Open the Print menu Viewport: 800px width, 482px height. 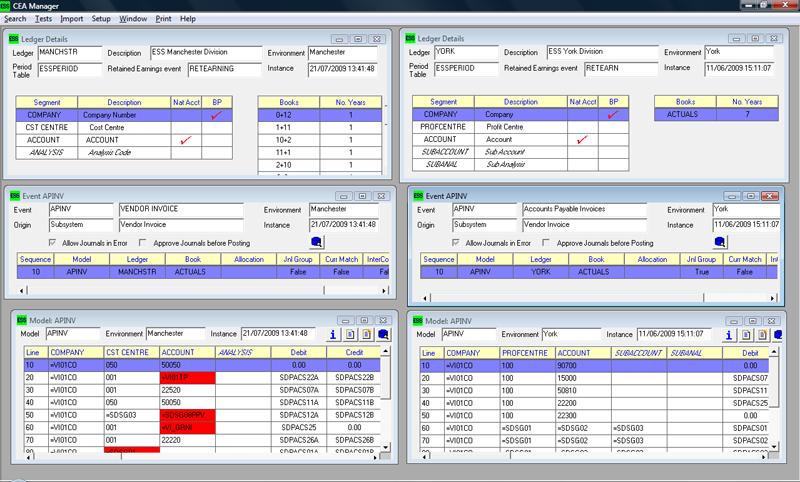pos(163,19)
